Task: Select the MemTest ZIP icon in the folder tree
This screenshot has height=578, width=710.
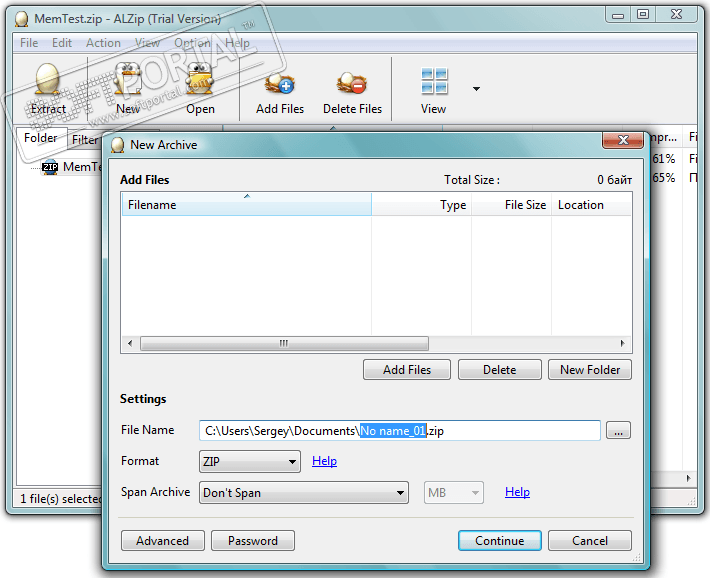Action: click(50, 167)
